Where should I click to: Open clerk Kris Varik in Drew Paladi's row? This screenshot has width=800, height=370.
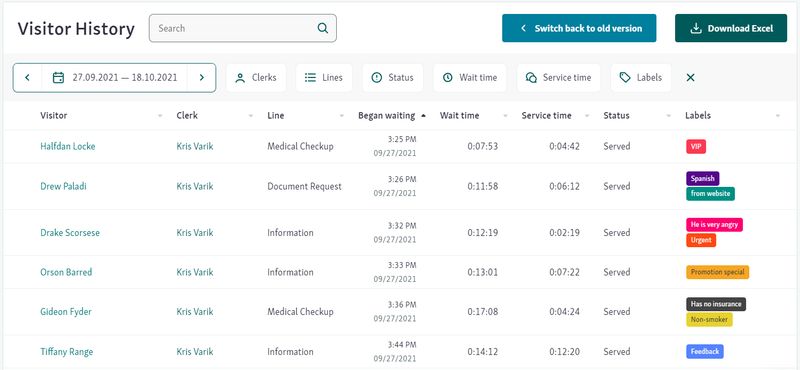(x=195, y=186)
